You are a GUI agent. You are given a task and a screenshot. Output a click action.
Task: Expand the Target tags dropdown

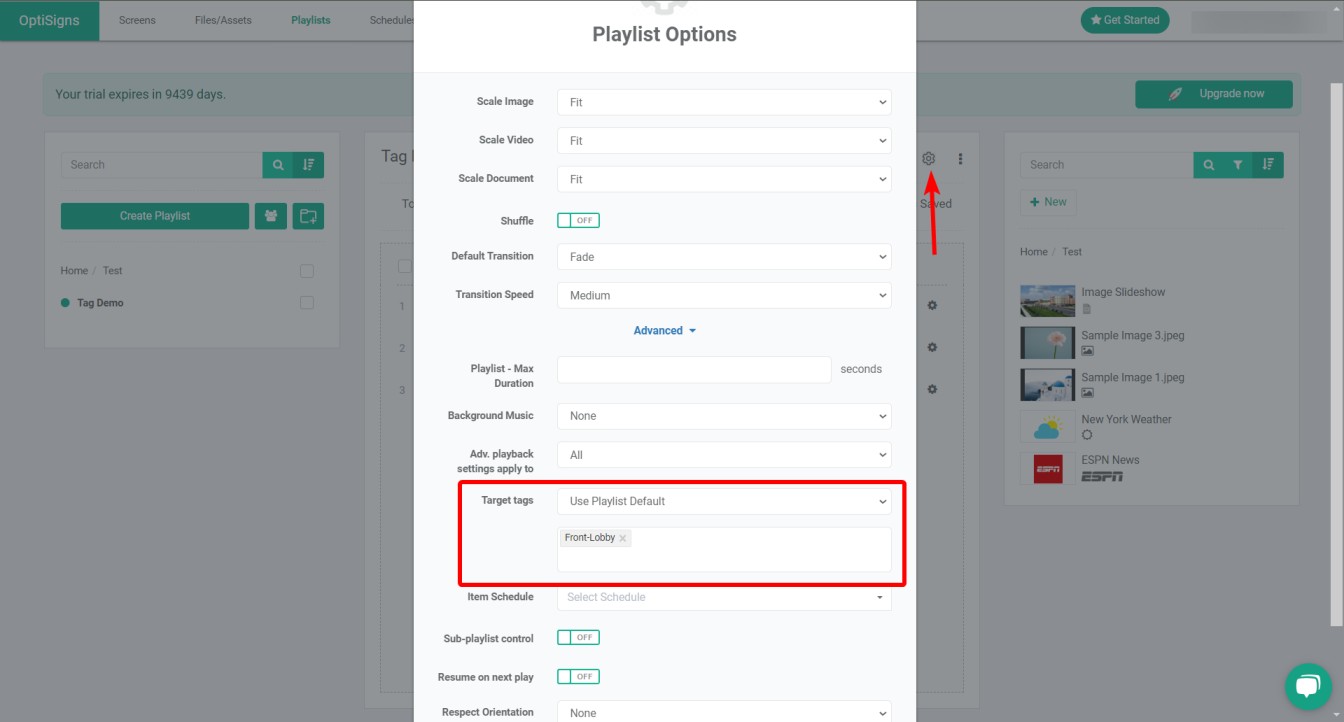point(724,501)
